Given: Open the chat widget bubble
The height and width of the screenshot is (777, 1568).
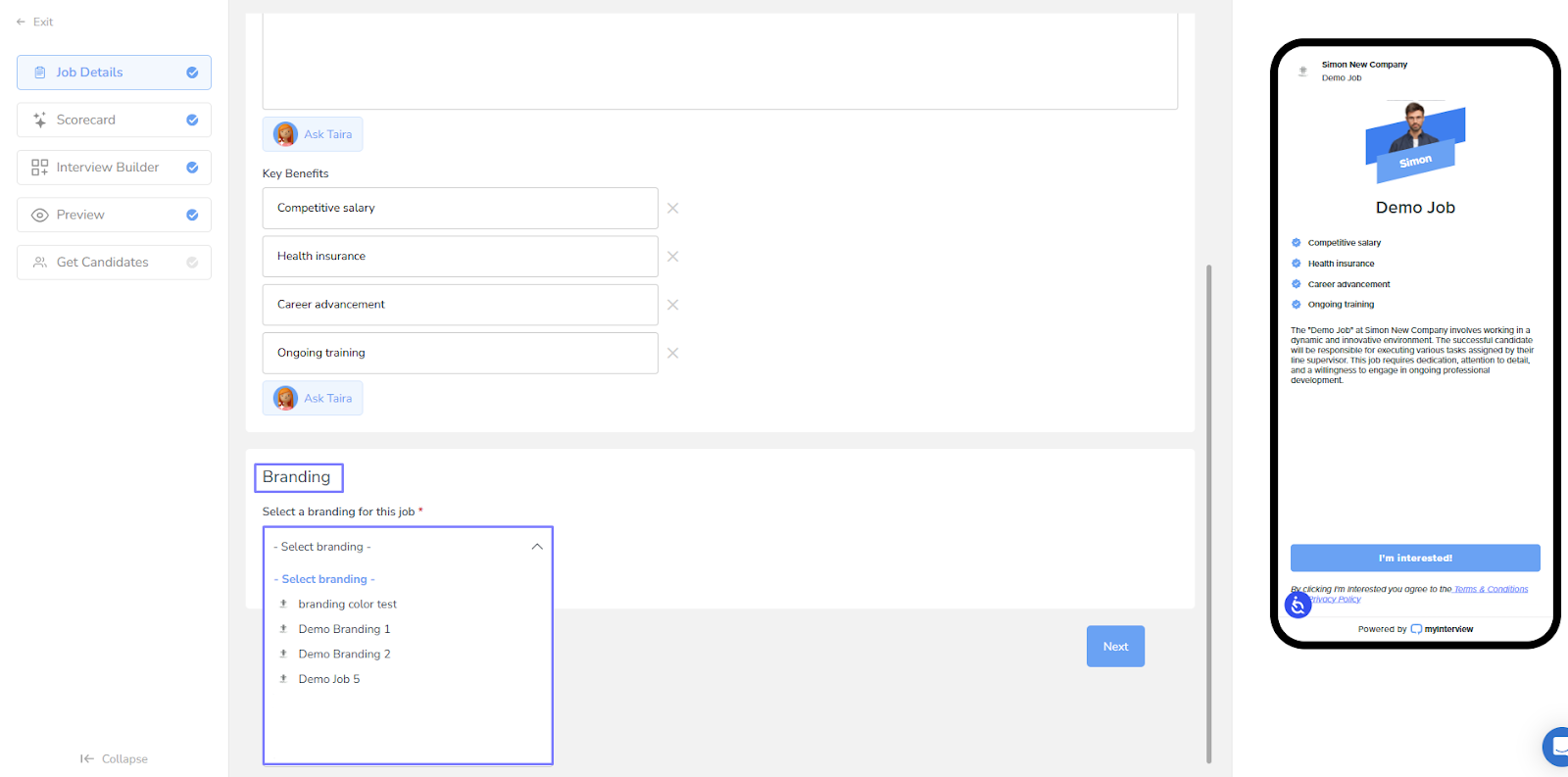Looking at the screenshot, I should pos(1556,747).
